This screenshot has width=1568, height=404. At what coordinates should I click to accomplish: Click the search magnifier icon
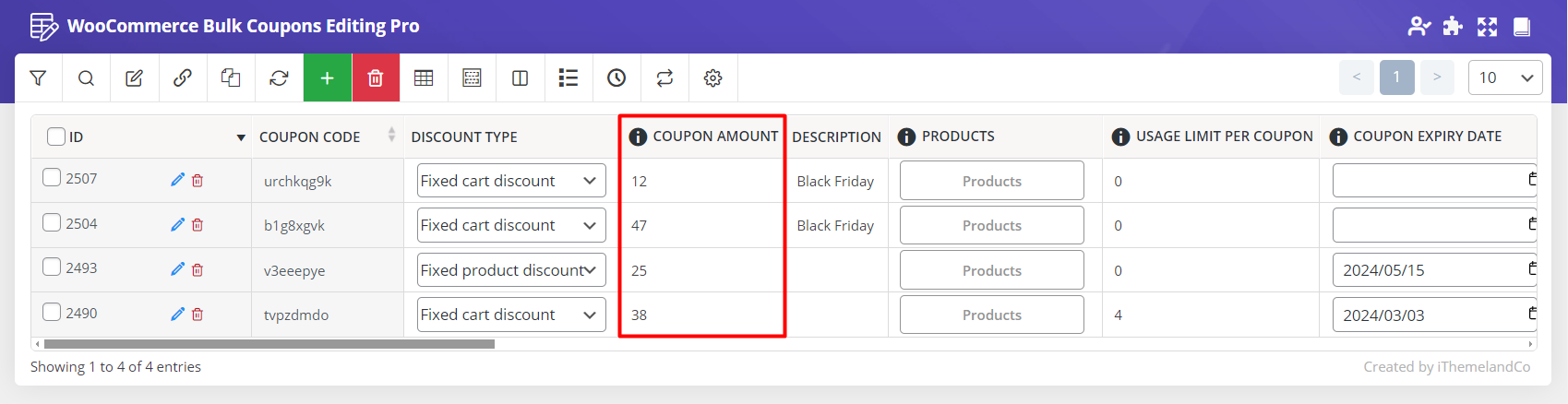pos(86,78)
